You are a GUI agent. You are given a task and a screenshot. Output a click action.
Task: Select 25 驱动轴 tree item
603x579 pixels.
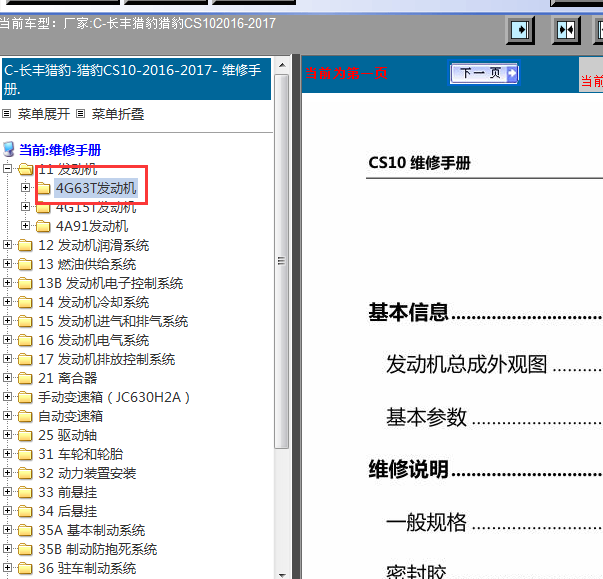pyautogui.click(x=68, y=435)
